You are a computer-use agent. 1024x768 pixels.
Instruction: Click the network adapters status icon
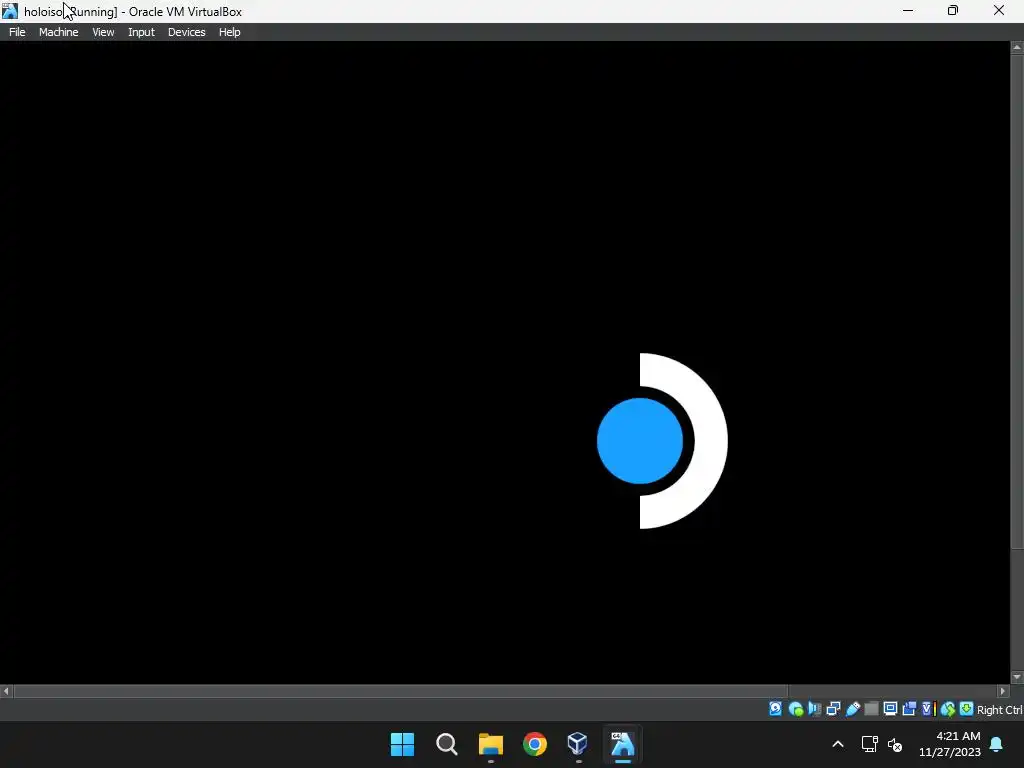click(x=833, y=709)
